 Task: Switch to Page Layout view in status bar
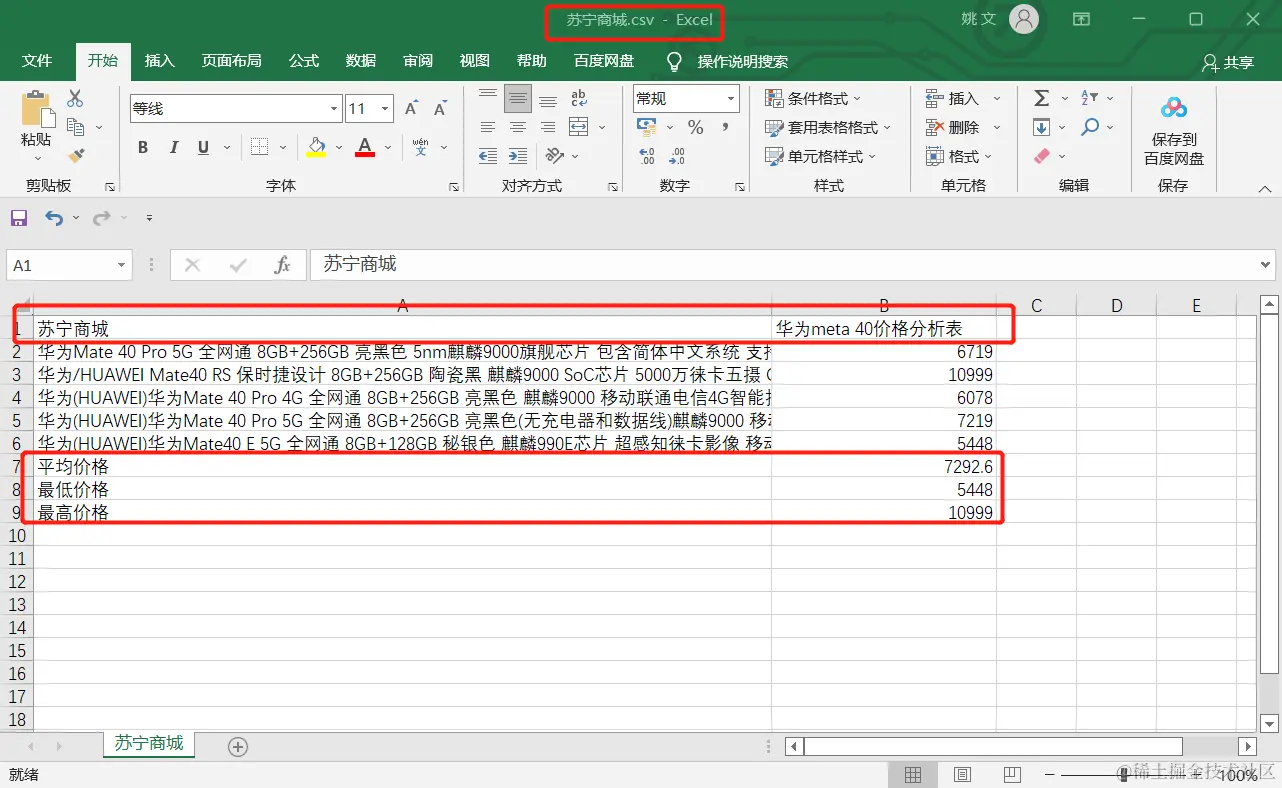pos(962,775)
